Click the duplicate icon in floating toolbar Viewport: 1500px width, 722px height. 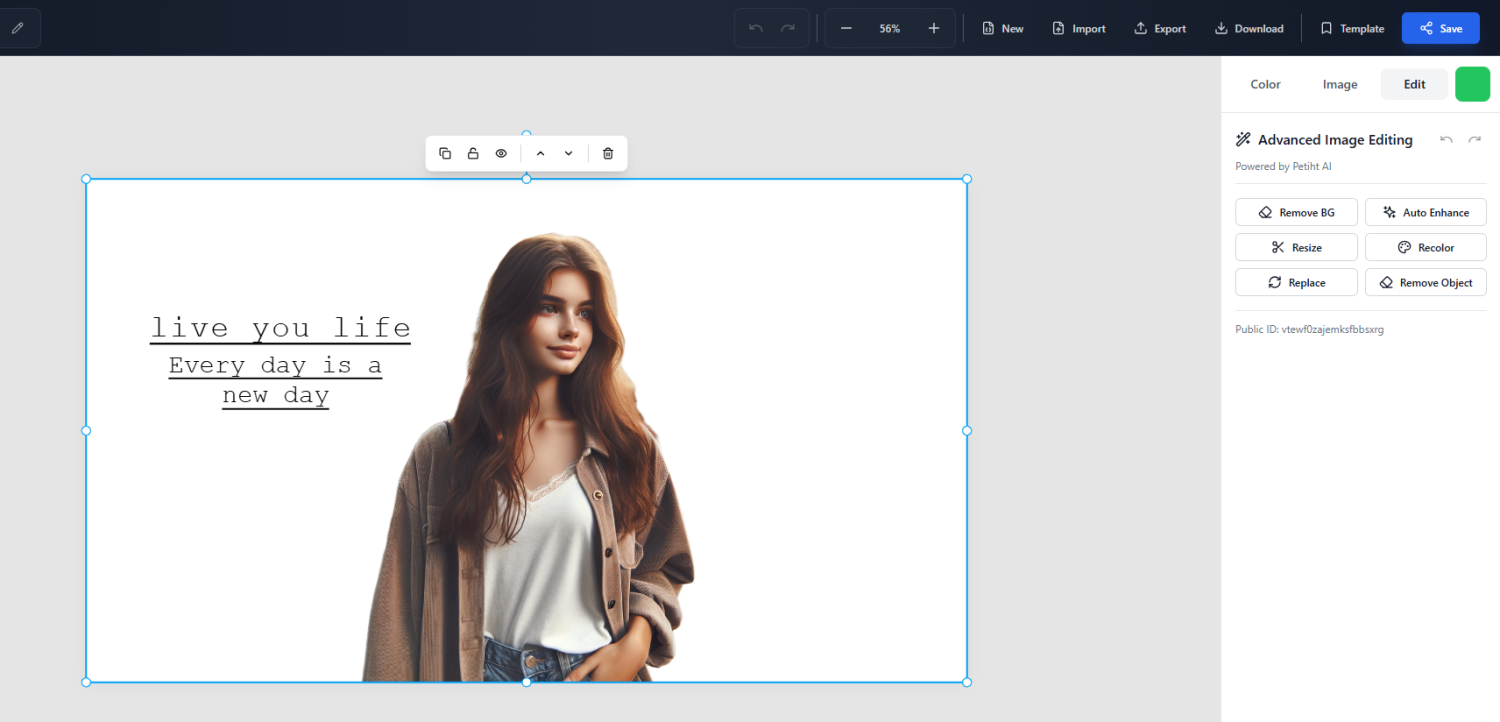[x=445, y=153]
